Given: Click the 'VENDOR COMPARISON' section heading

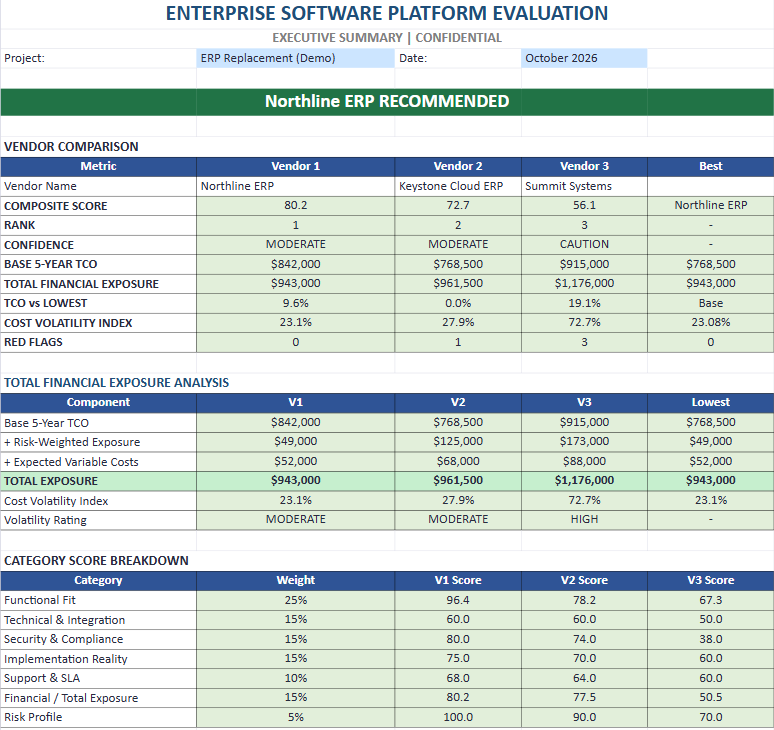Looking at the screenshot, I should pyautogui.click(x=71, y=147).
